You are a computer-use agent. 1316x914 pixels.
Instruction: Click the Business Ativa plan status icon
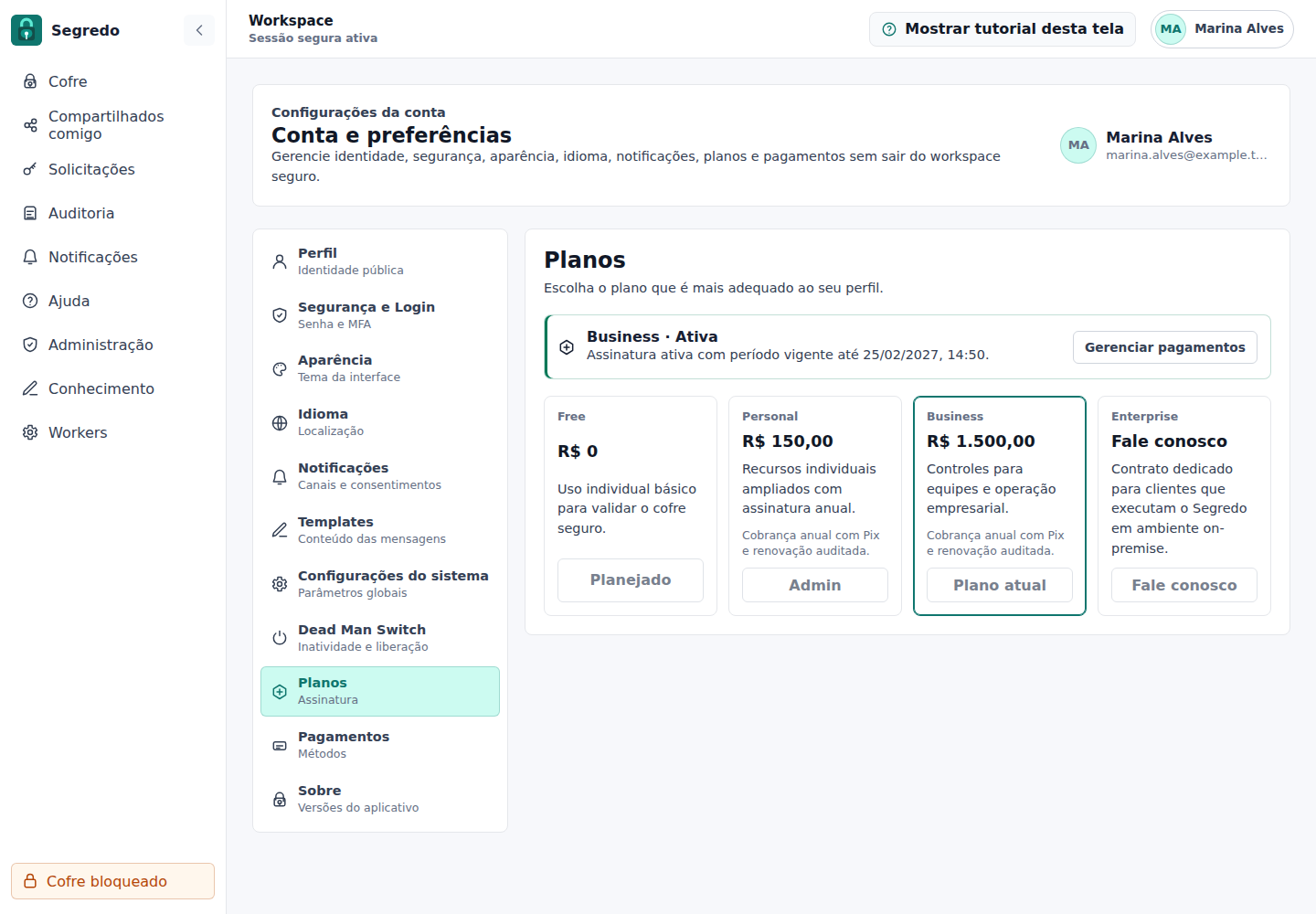567,347
